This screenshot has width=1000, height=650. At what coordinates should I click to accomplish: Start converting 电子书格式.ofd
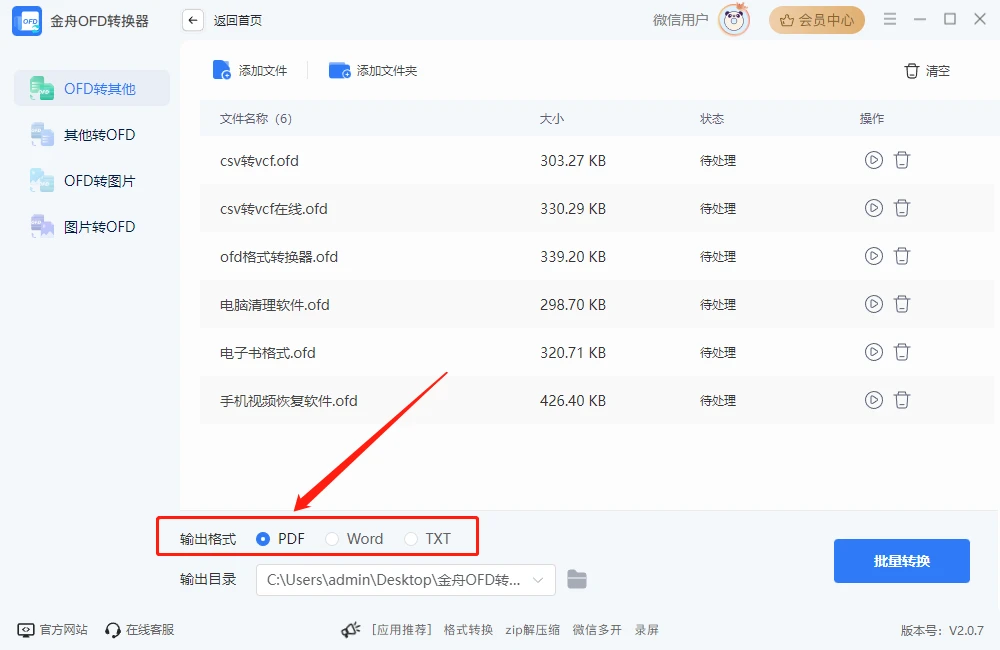[873, 351]
